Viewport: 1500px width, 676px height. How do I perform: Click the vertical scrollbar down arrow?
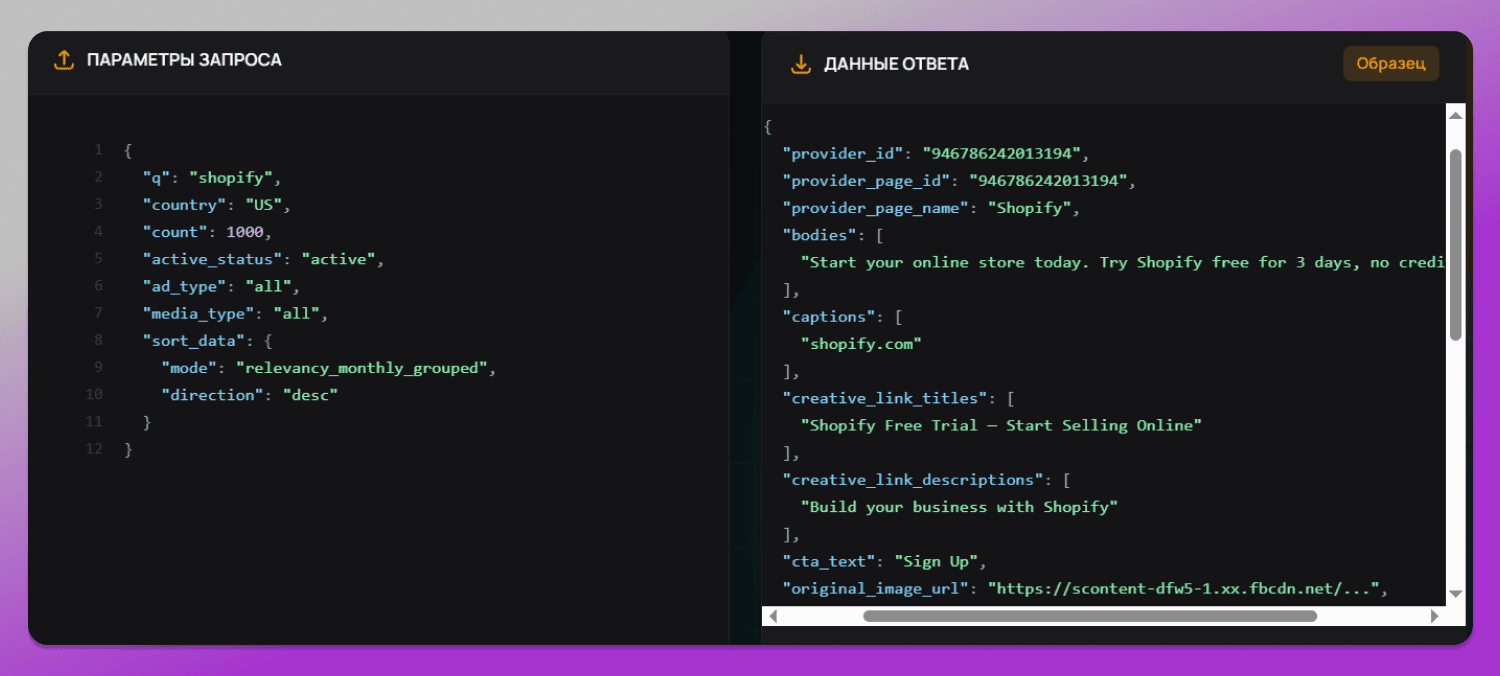click(1455, 594)
